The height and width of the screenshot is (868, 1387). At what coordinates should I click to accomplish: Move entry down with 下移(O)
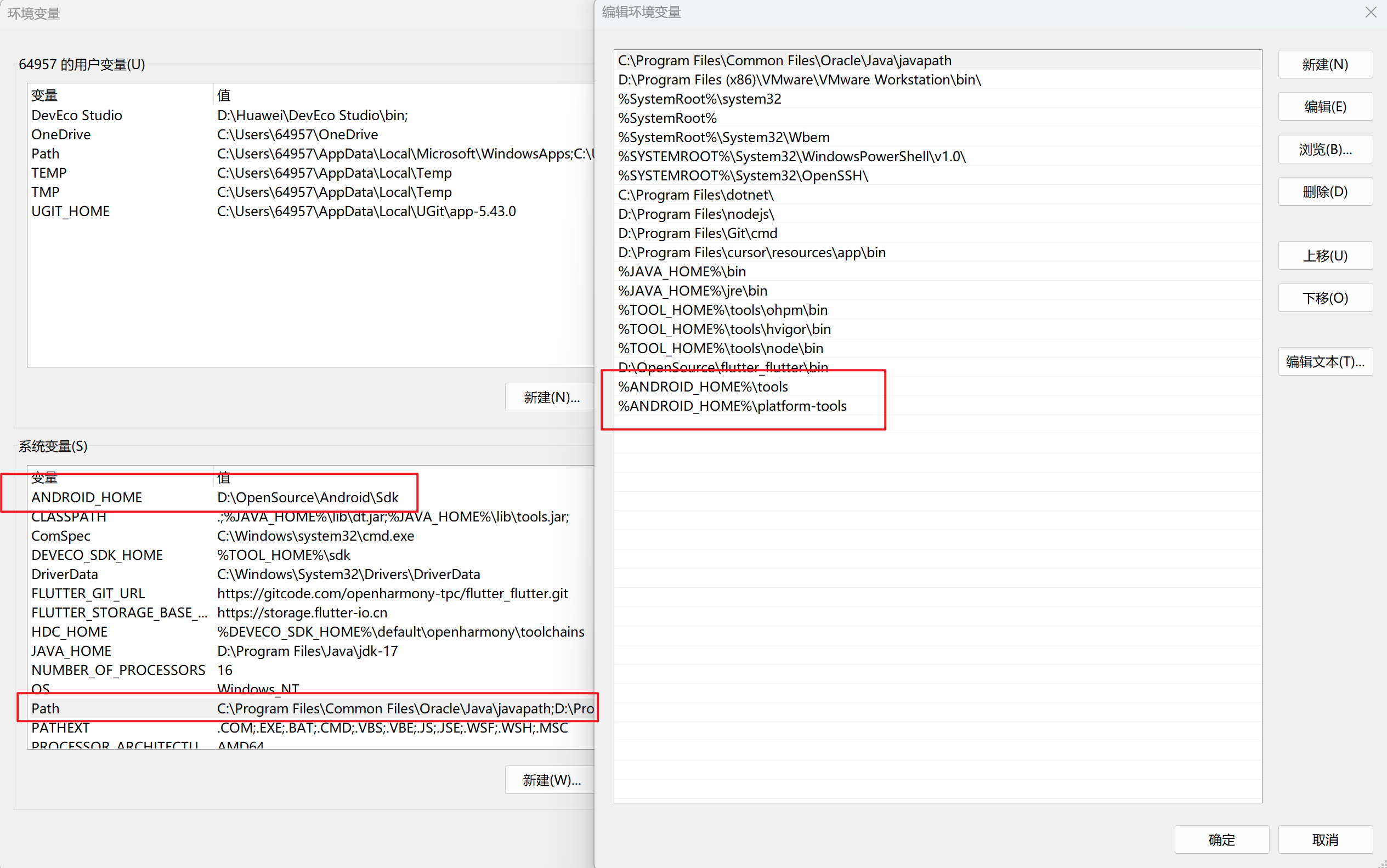tap(1324, 298)
